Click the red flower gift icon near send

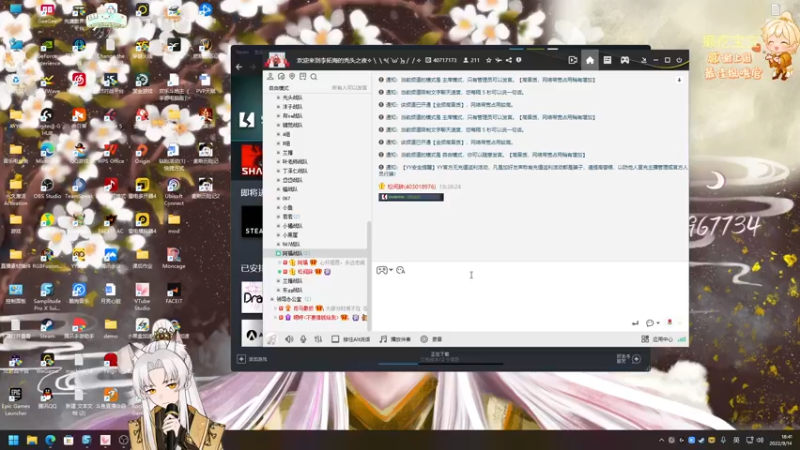pos(669,322)
